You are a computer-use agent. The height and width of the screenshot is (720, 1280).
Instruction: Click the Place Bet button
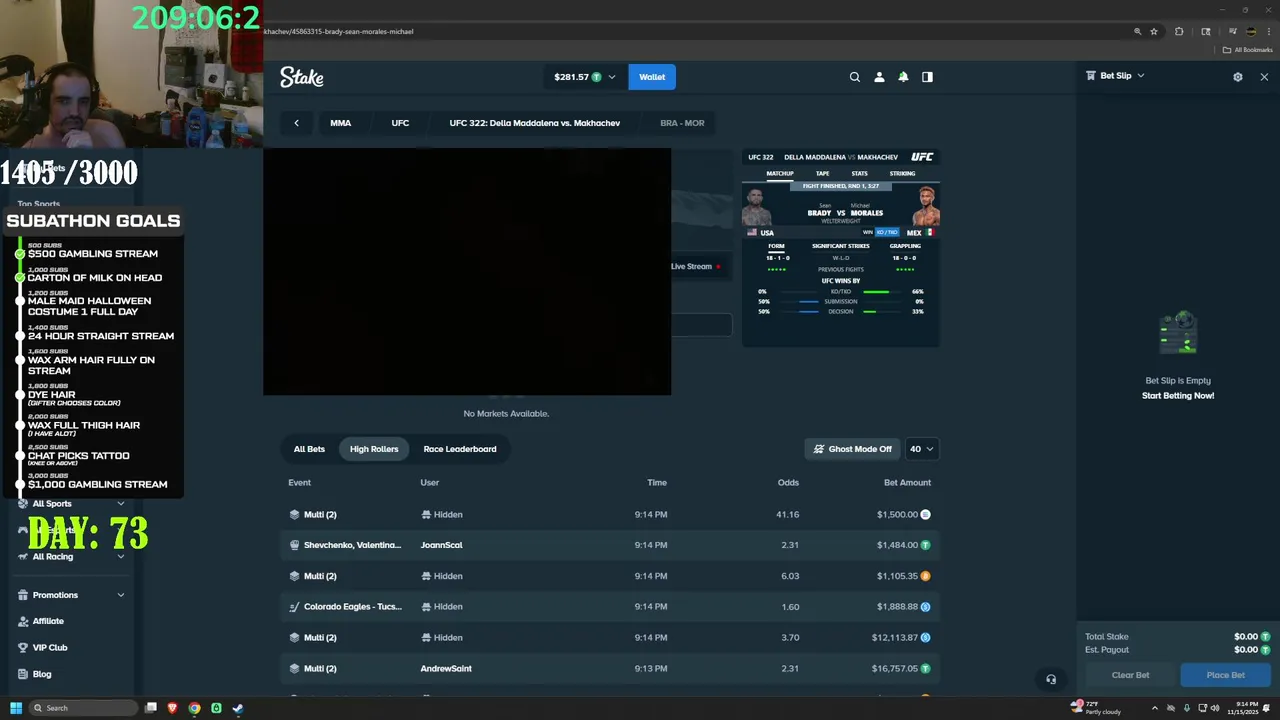1225,675
